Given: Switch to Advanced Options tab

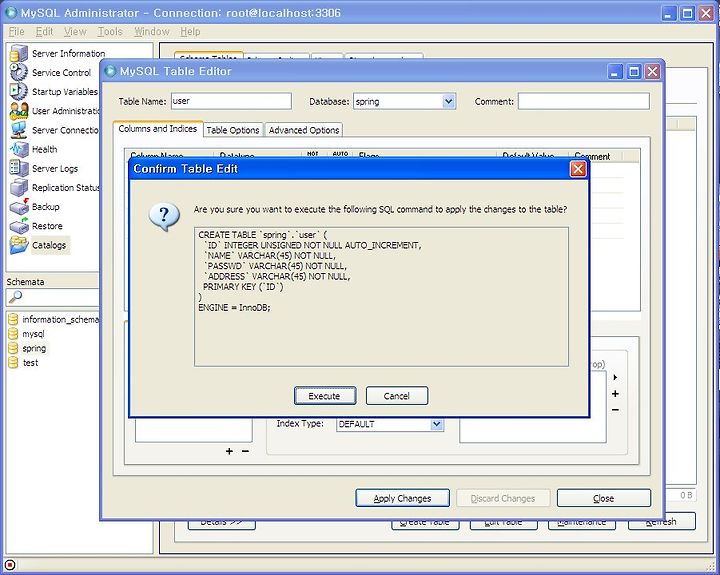Looking at the screenshot, I should coord(304,130).
